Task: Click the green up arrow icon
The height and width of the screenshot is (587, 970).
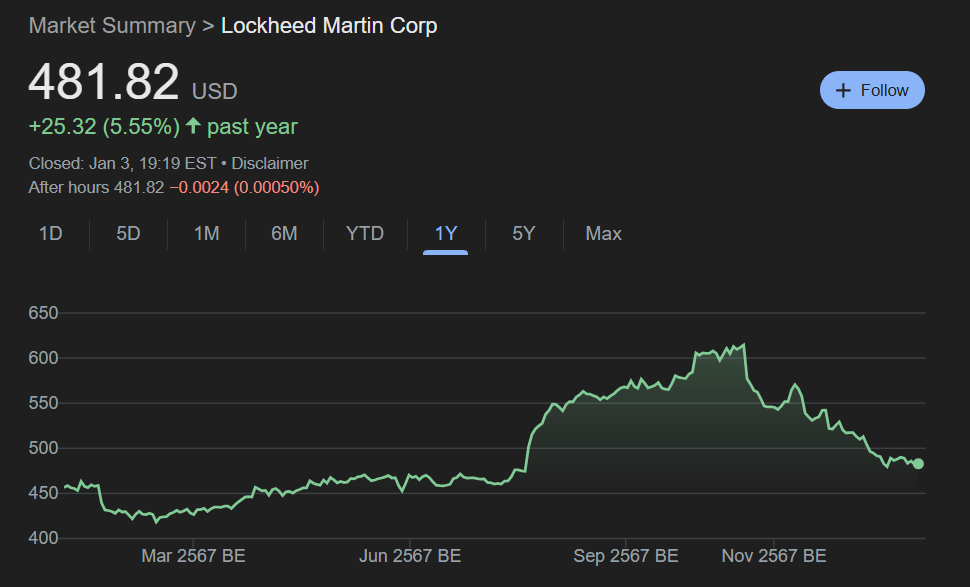Action: click(x=193, y=126)
